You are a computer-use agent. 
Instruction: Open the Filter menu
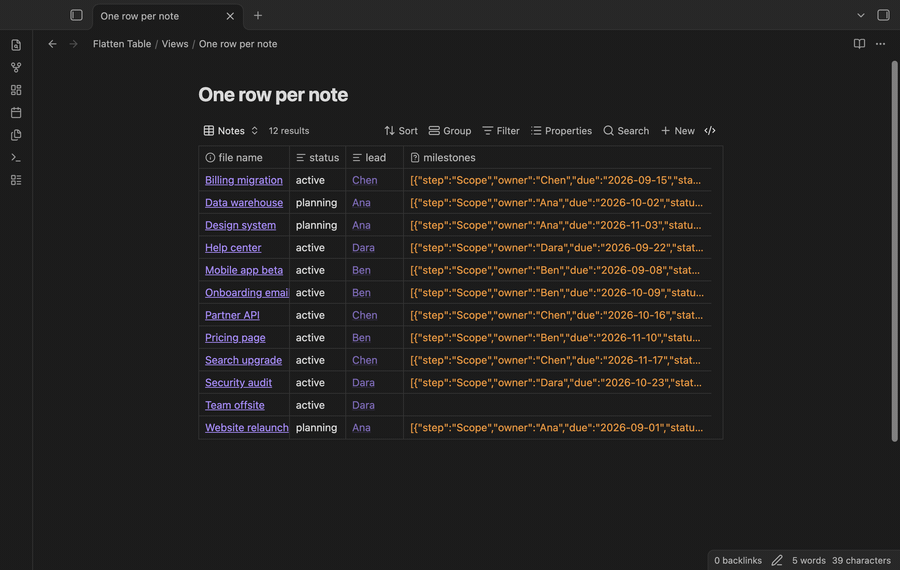501,131
